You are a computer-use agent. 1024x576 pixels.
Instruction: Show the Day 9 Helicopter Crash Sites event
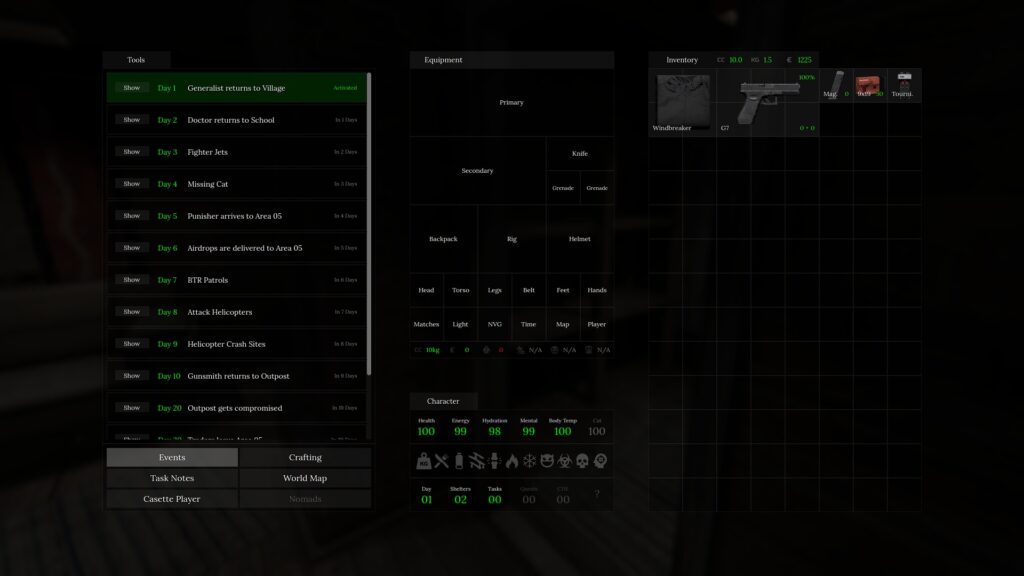[x=131, y=344]
